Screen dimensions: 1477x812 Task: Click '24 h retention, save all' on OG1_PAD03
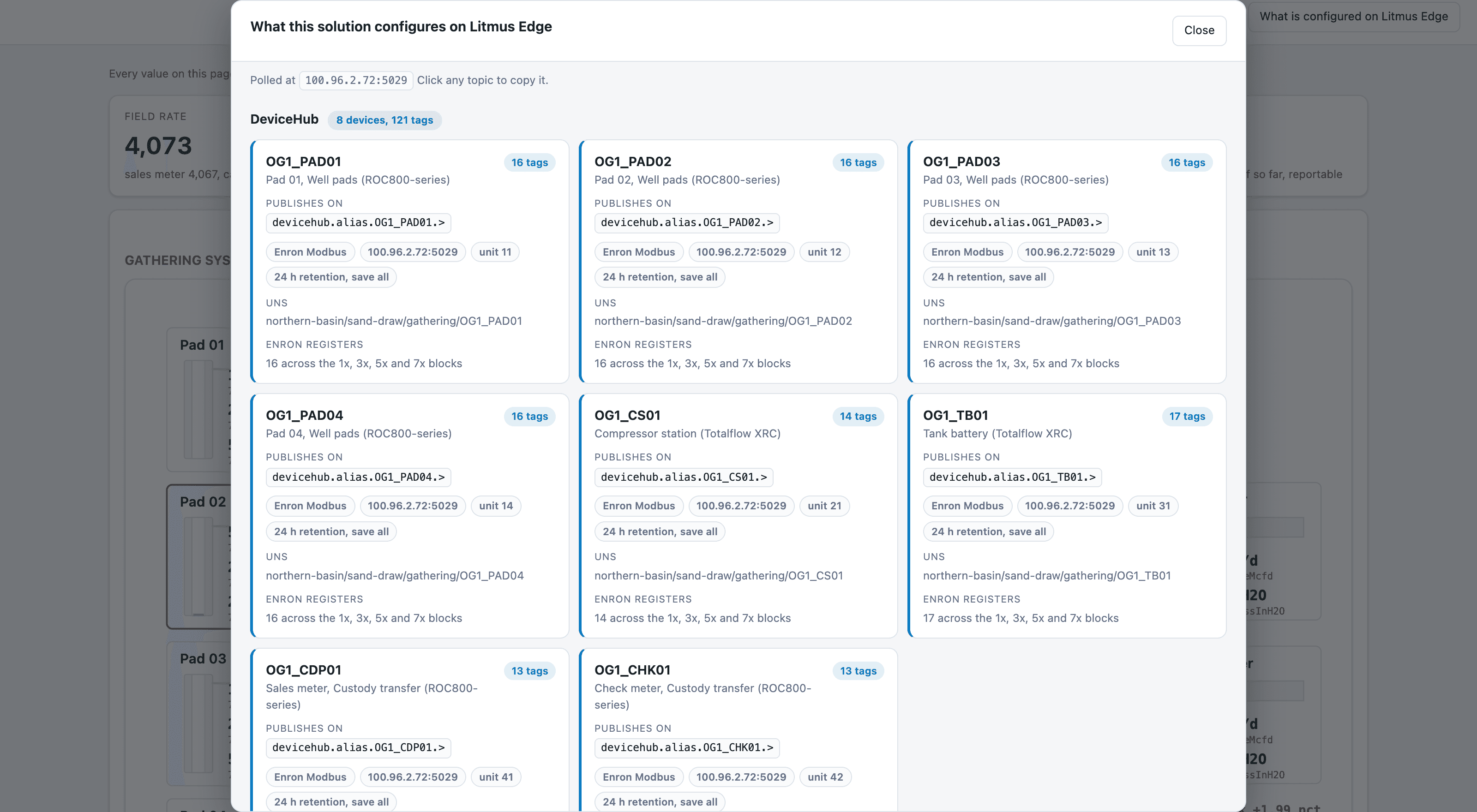click(988, 277)
